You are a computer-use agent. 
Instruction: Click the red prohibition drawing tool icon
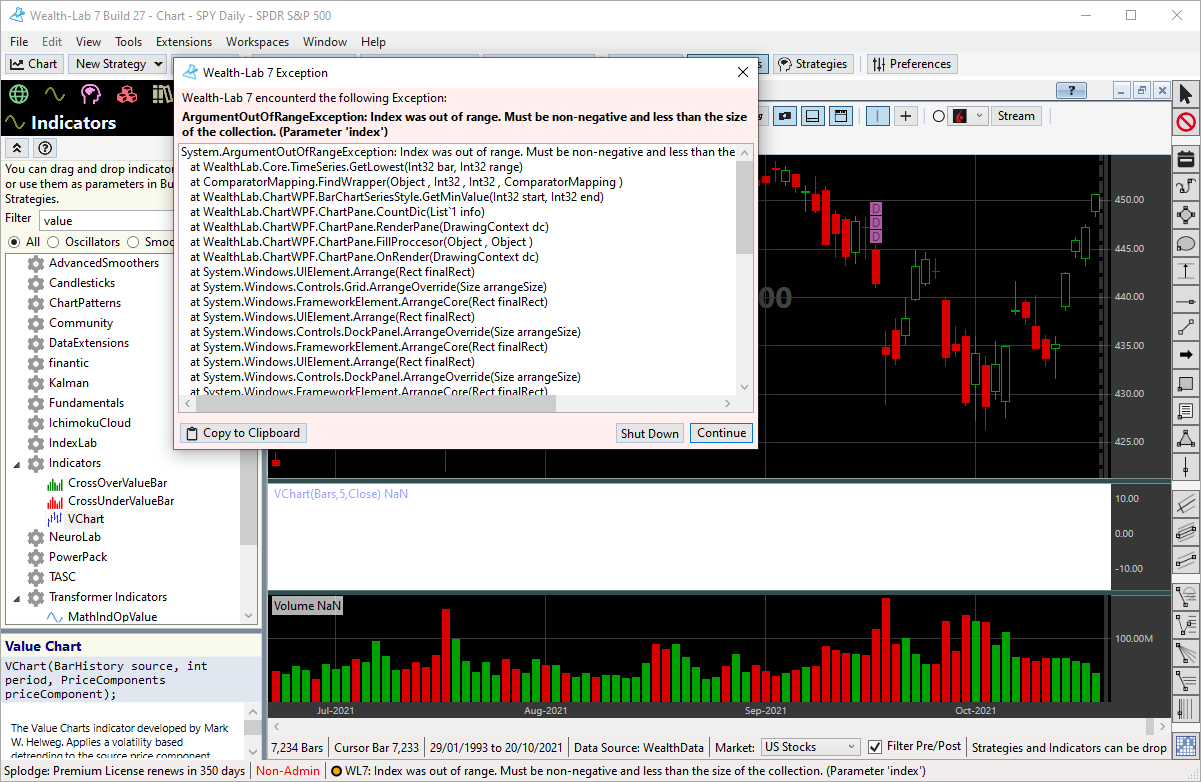point(1186,123)
